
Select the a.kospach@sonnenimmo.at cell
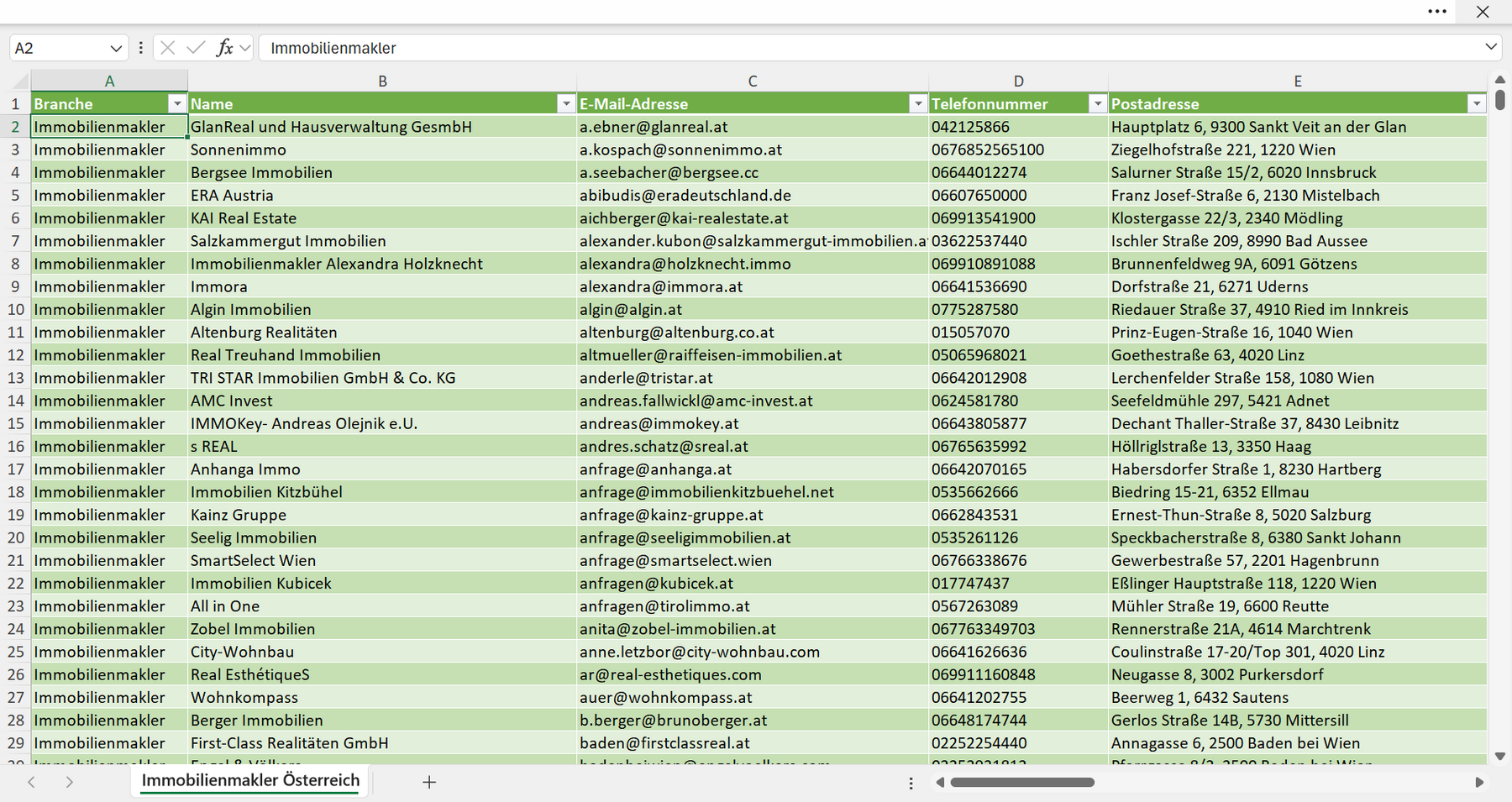pyautogui.click(x=753, y=149)
